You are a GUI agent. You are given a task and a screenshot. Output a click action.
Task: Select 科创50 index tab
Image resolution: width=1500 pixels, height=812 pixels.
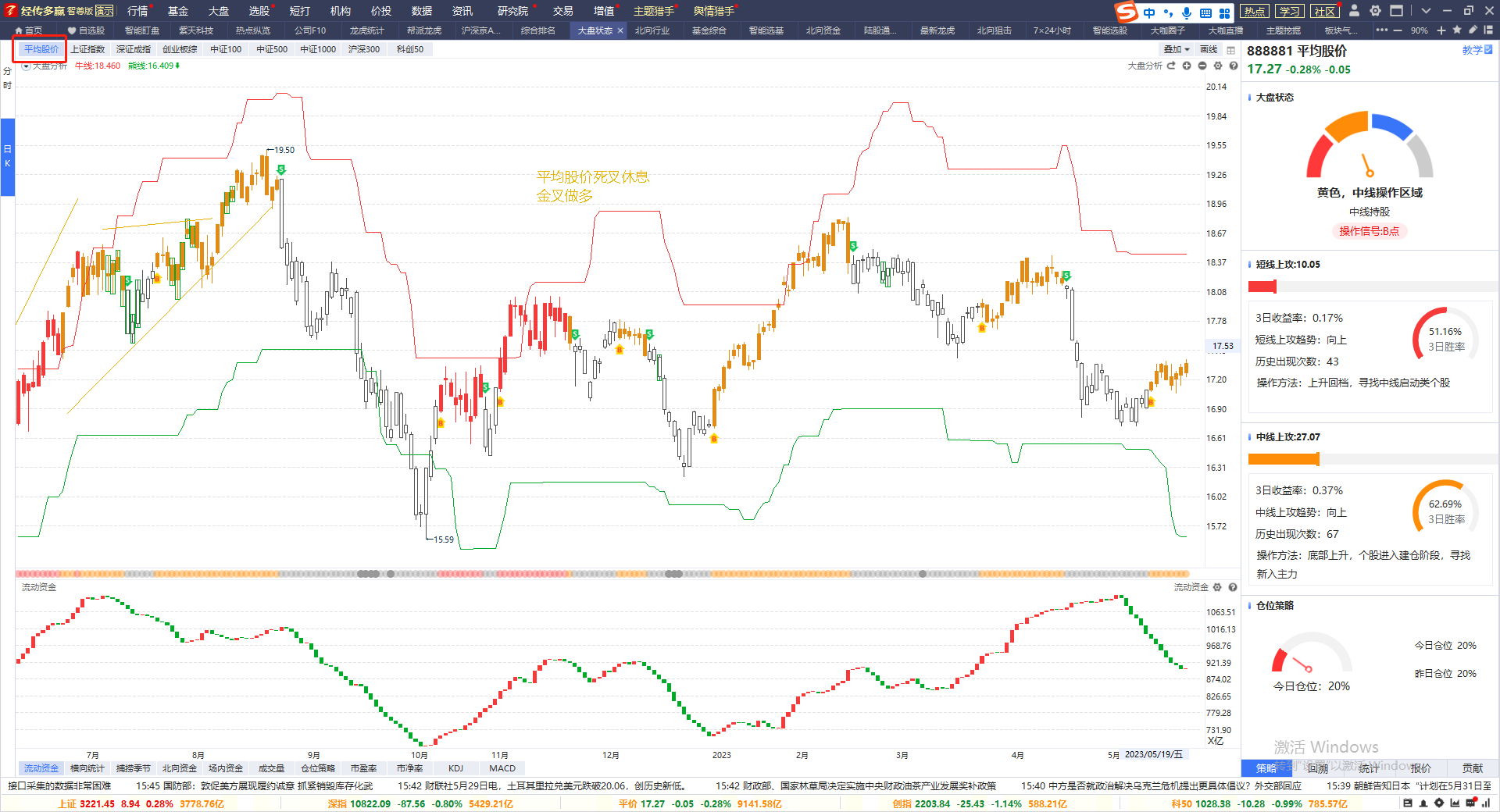410,49
